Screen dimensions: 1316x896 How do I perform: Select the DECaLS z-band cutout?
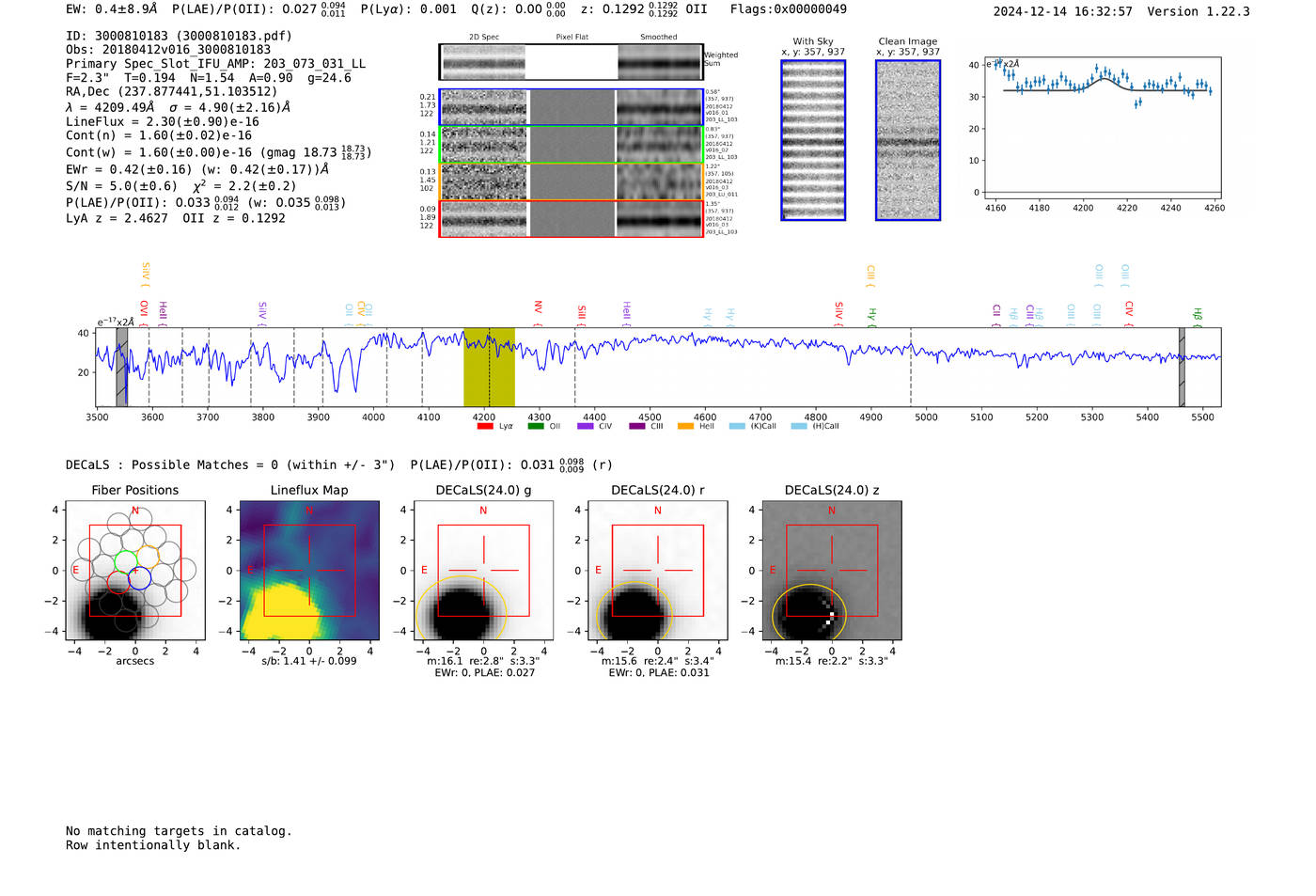(x=831, y=571)
